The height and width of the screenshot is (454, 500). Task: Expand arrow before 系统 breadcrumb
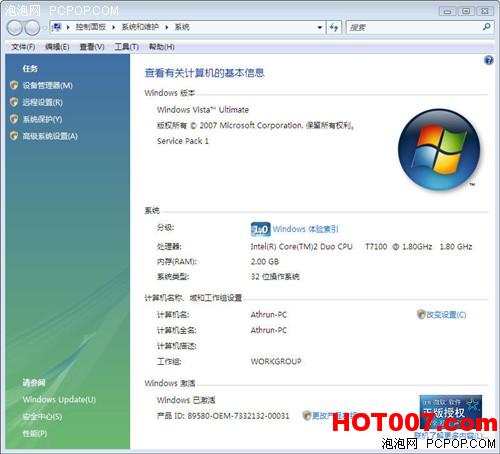(x=167, y=27)
